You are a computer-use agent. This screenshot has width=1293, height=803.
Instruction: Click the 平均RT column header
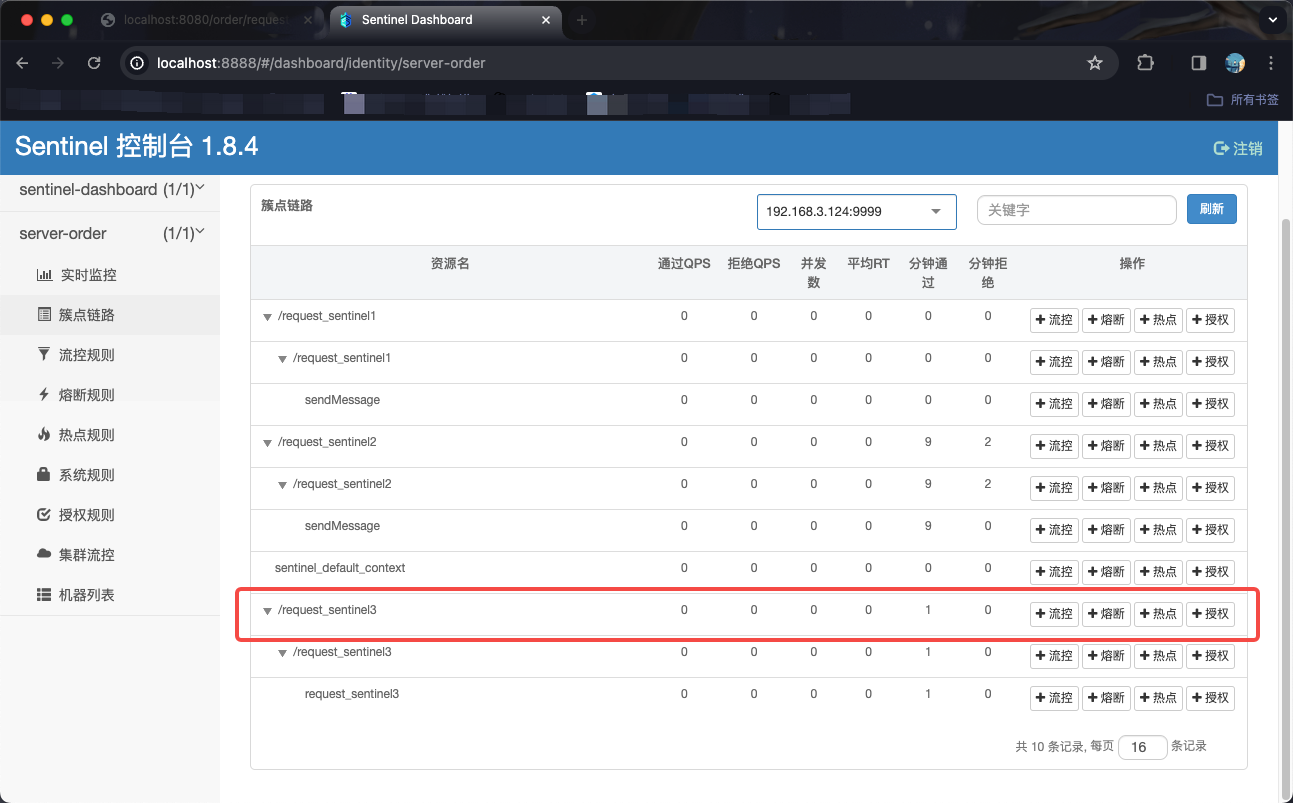pos(868,264)
